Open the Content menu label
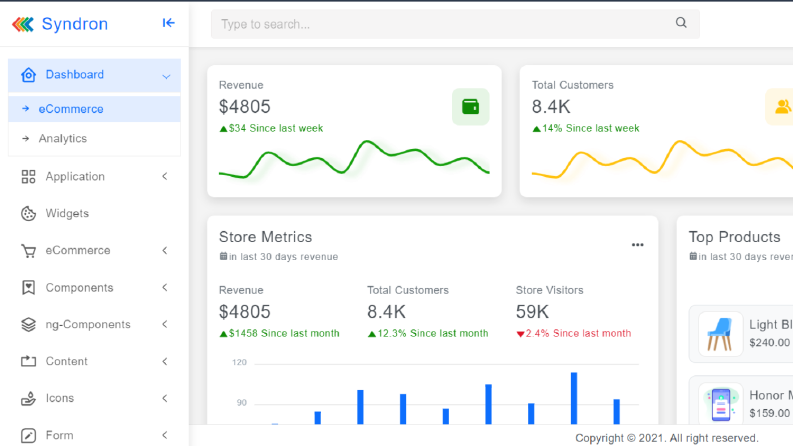The width and height of the screenshot is (793, 446). pos(66,361)
